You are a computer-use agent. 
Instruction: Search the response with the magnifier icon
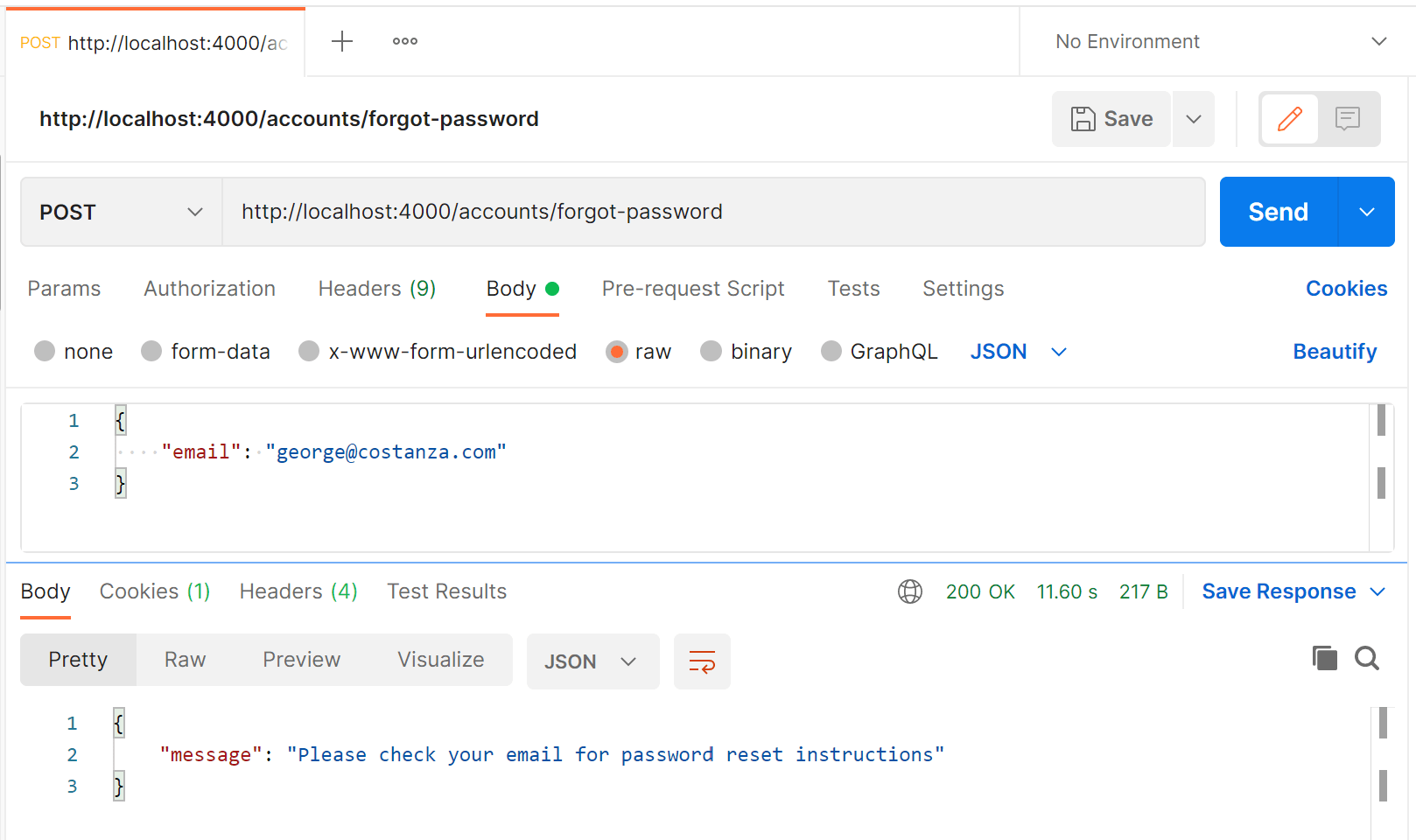coord(1367,658)
